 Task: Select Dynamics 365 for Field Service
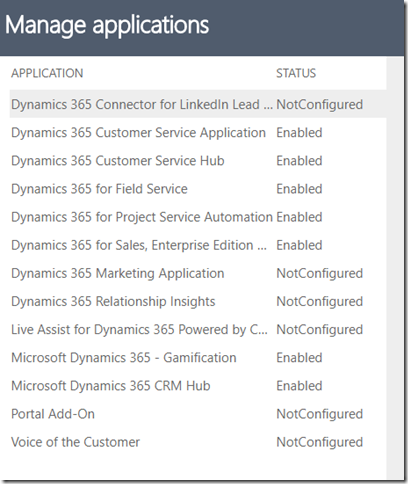(99, 189)
